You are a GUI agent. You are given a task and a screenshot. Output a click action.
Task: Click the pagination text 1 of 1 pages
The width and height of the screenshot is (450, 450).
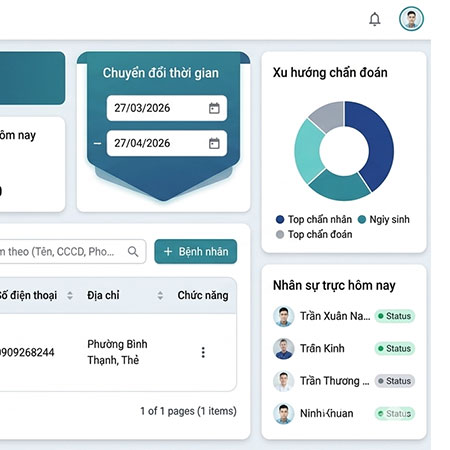pos(188,411)
